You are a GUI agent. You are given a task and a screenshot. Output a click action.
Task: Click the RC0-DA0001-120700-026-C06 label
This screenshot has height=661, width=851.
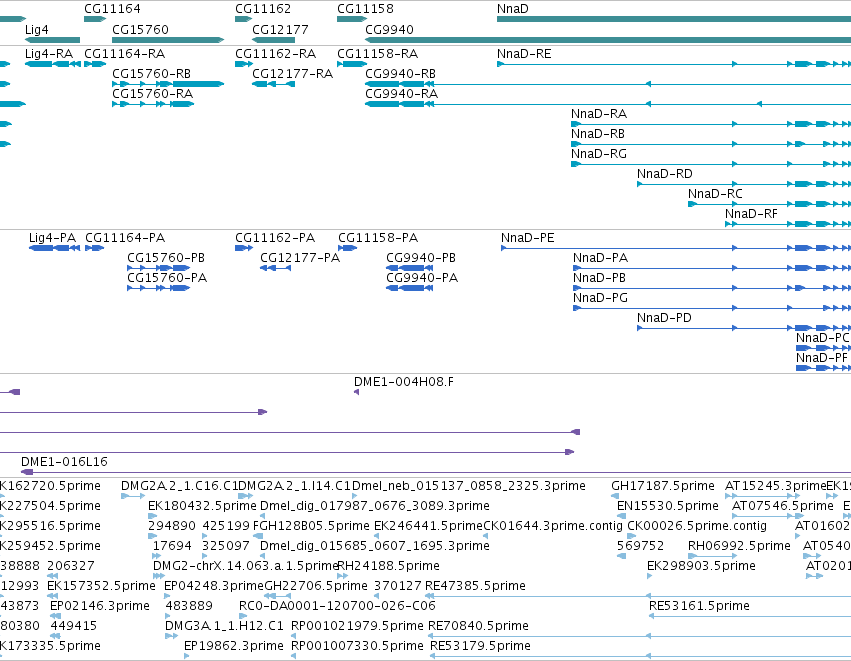337,606
